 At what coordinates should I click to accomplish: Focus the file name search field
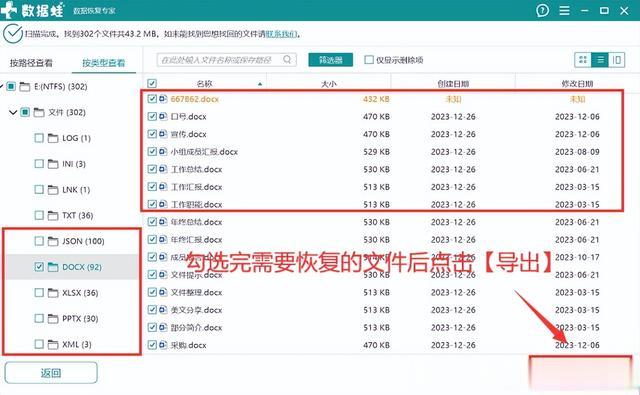[220, 60]
